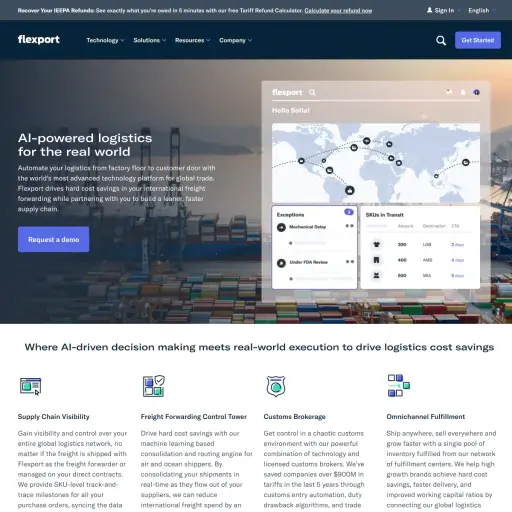Click the '3 days' ETA value
The height and width of the screenshot is (512, 512).
coord(457,245)
